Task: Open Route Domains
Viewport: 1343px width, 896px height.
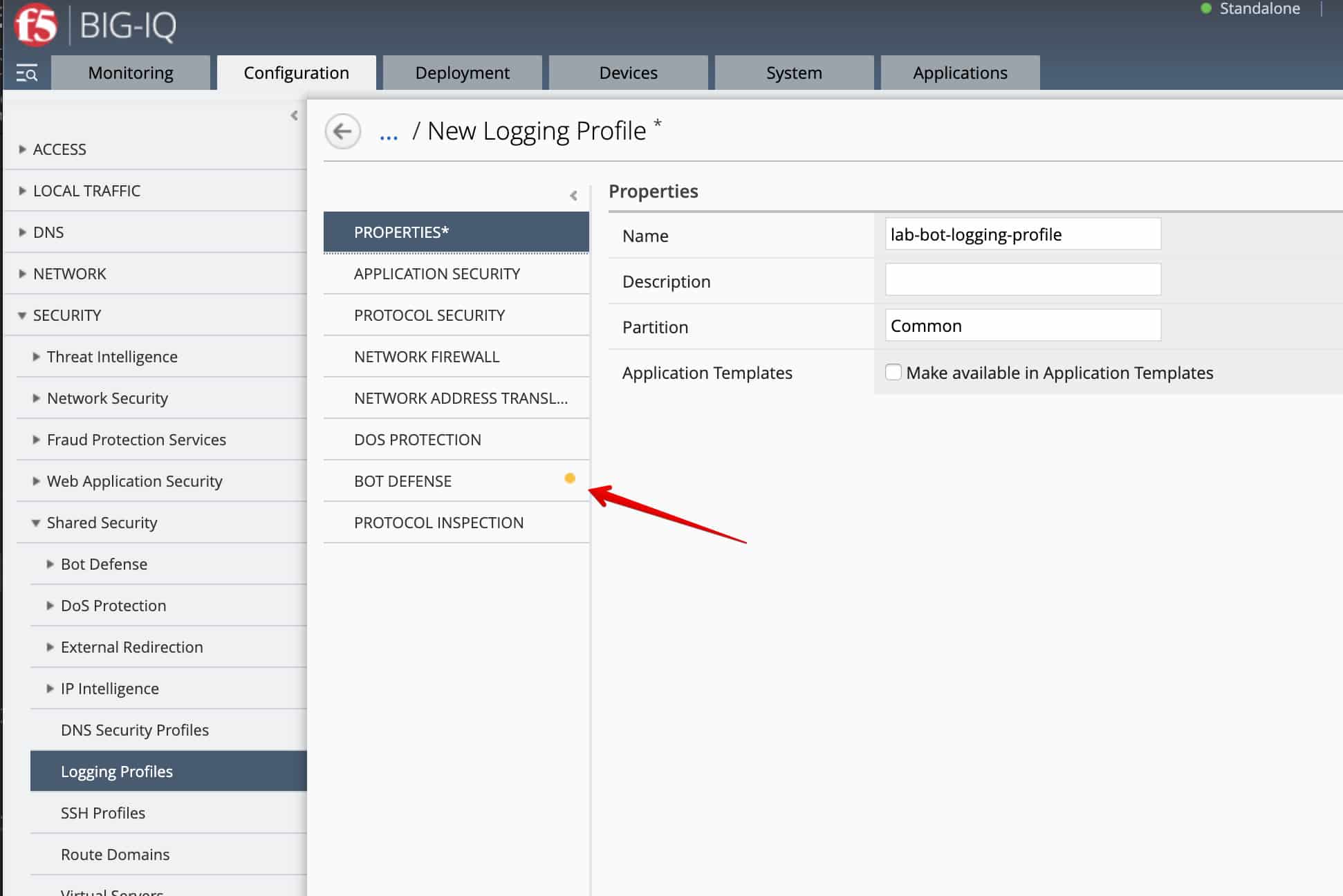Action: 169,855
